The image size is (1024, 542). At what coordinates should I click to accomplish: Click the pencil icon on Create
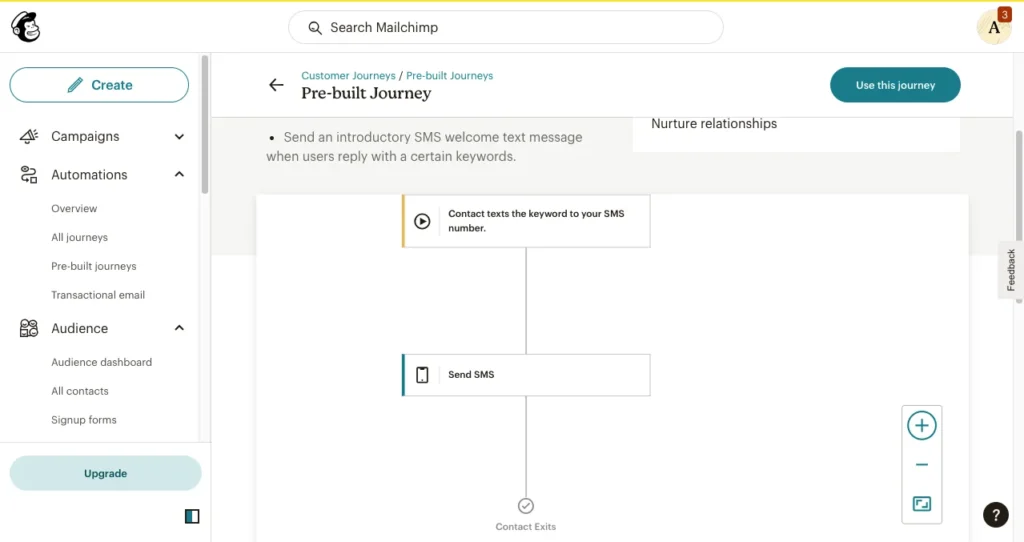click(x=75, y=85)
